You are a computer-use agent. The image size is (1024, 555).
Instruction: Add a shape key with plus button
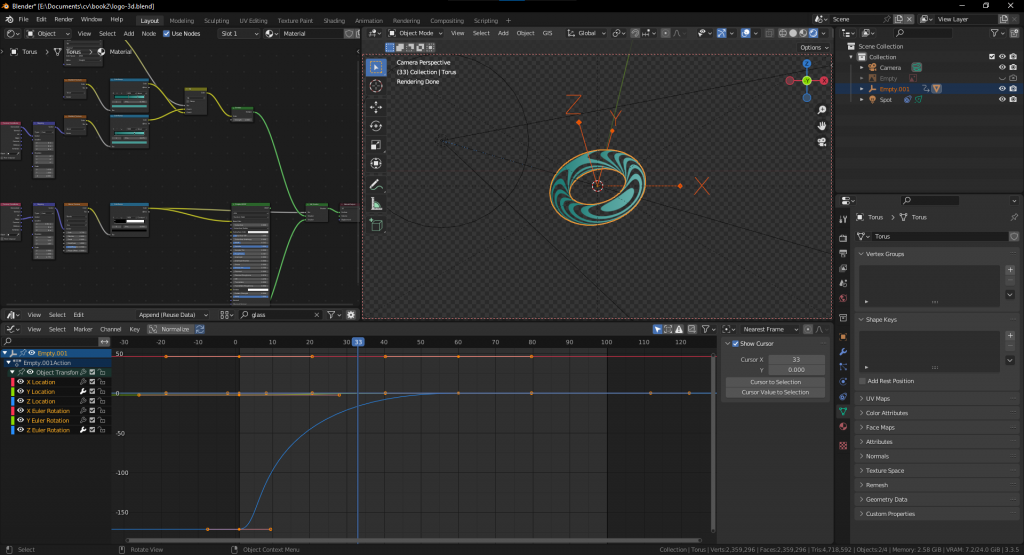(x=1010, y=336)
